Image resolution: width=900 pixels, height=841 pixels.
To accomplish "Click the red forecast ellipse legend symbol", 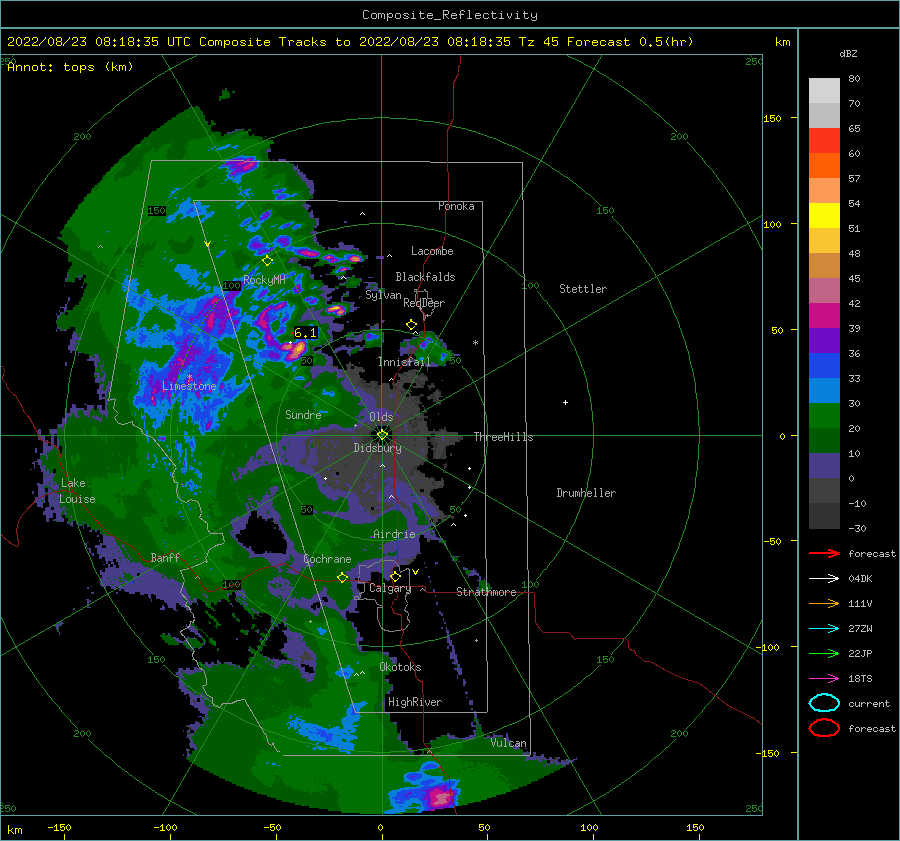I will [x=824, y=728].
